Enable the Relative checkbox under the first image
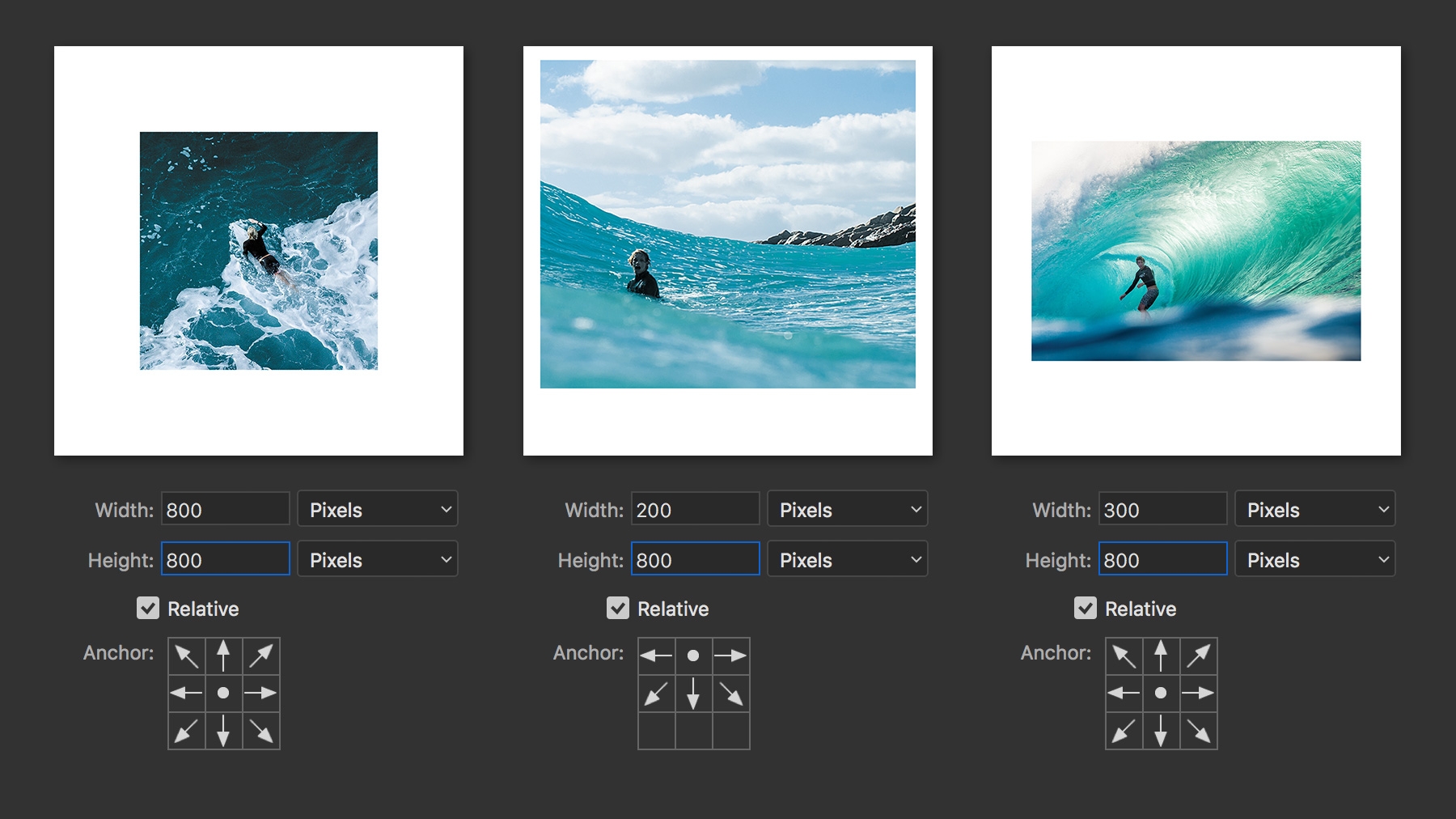This screenshot has height=819, width=1456. (x=147, y=609)
